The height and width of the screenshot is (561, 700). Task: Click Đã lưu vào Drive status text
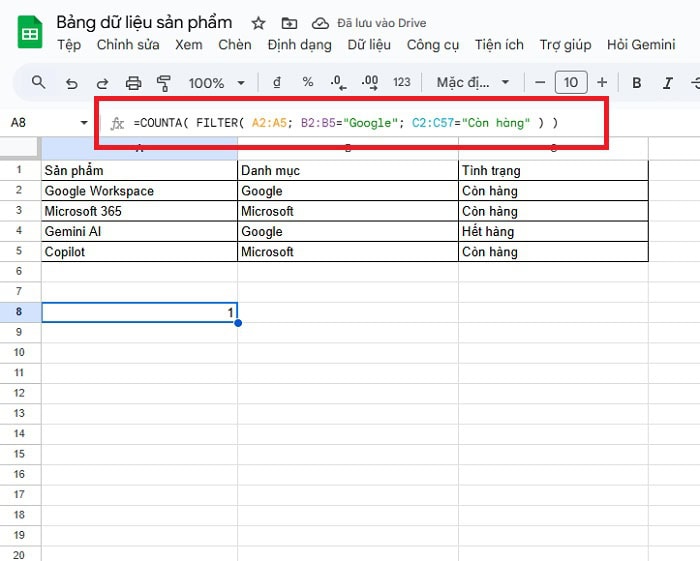382,23
